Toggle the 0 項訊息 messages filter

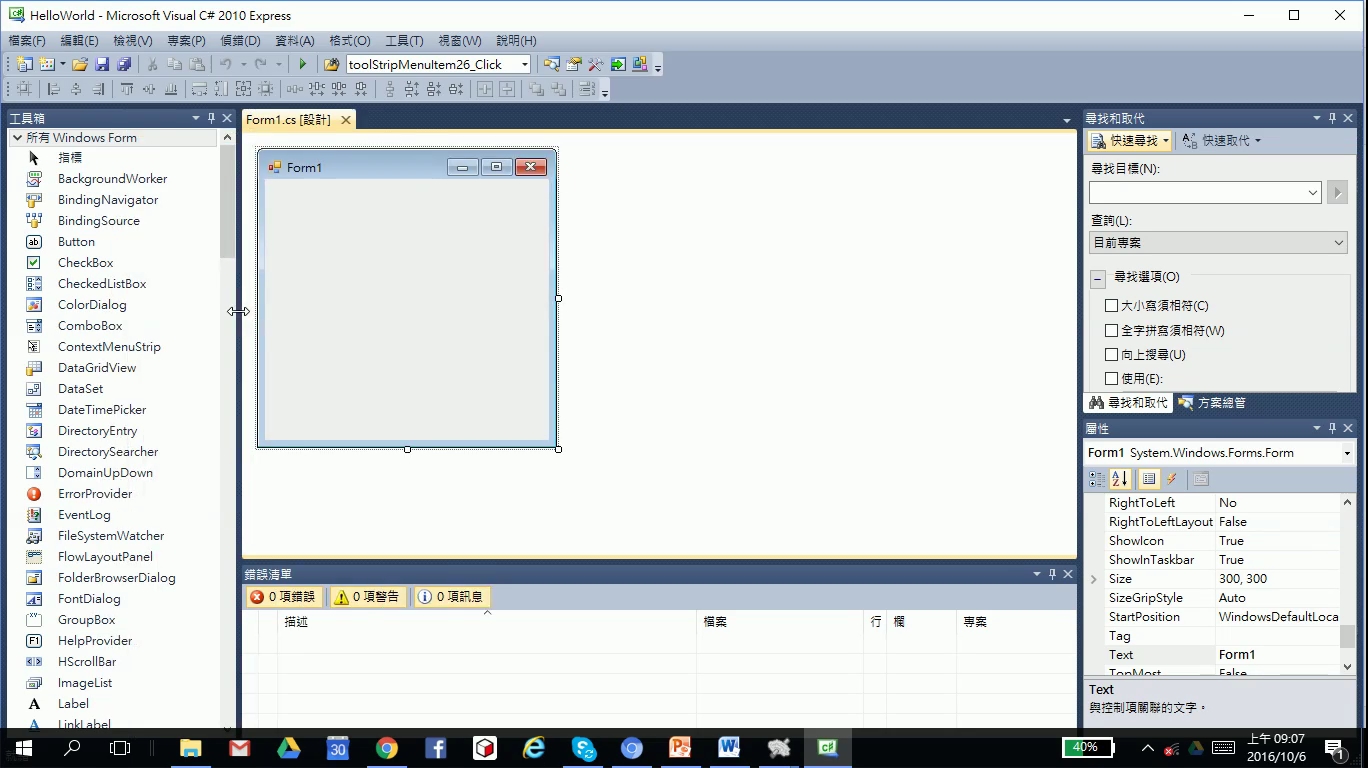pyautogui.click(x=452, y=597)
